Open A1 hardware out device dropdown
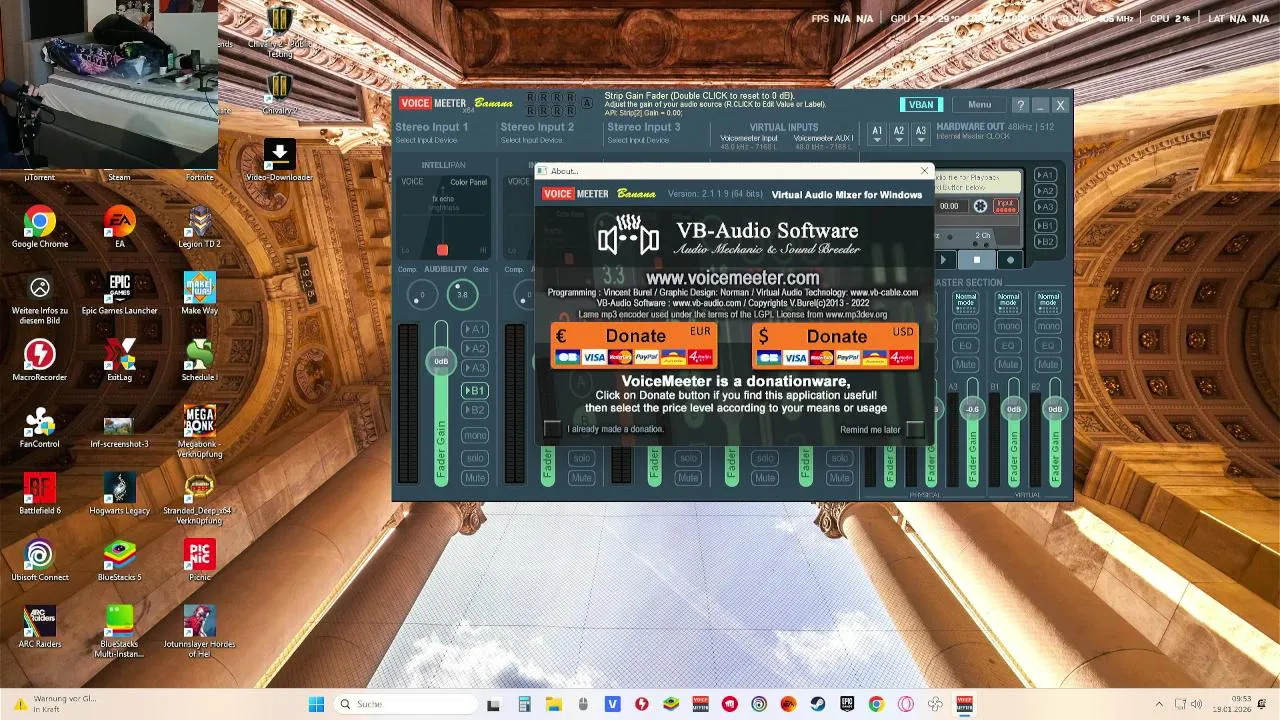Image resolution: width=1280 pixels, height=720 pixels. coord(877,134)
